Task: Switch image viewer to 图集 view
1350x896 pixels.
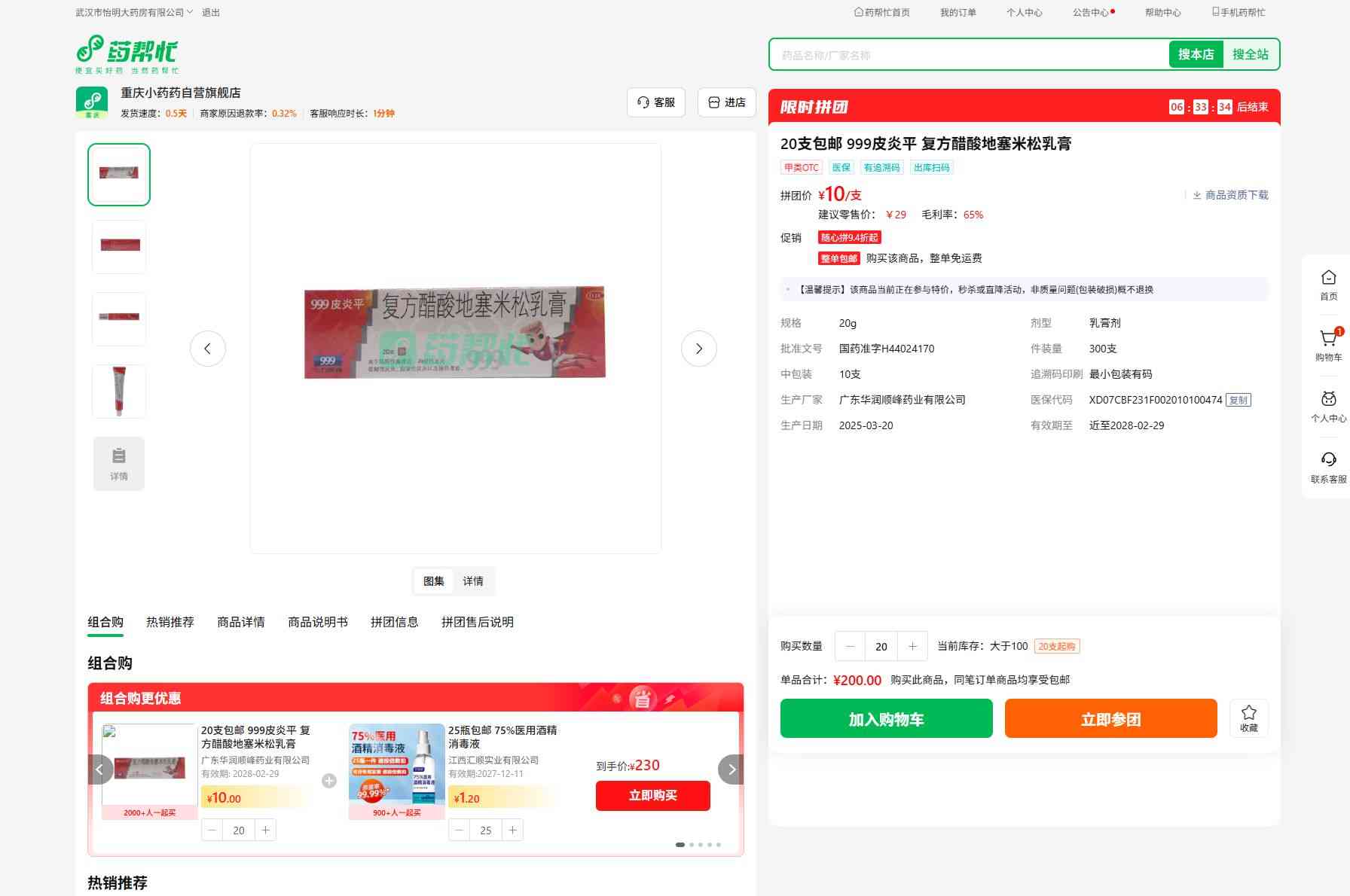Action: 434,581
